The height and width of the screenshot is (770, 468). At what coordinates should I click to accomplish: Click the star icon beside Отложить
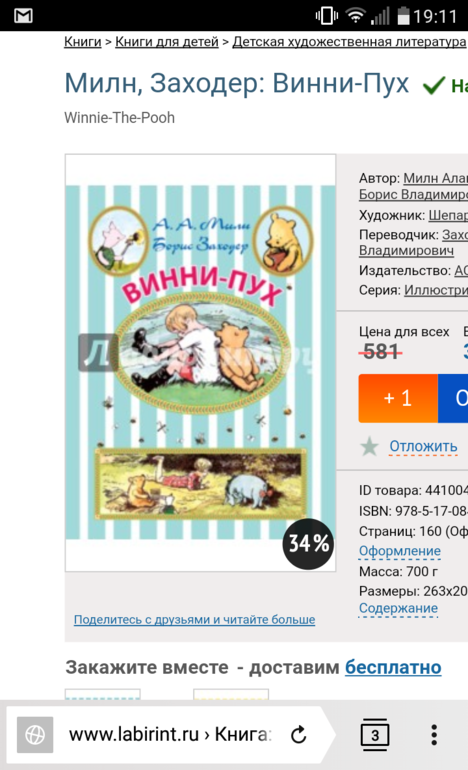pyautogui.click(x=369, y=447)
